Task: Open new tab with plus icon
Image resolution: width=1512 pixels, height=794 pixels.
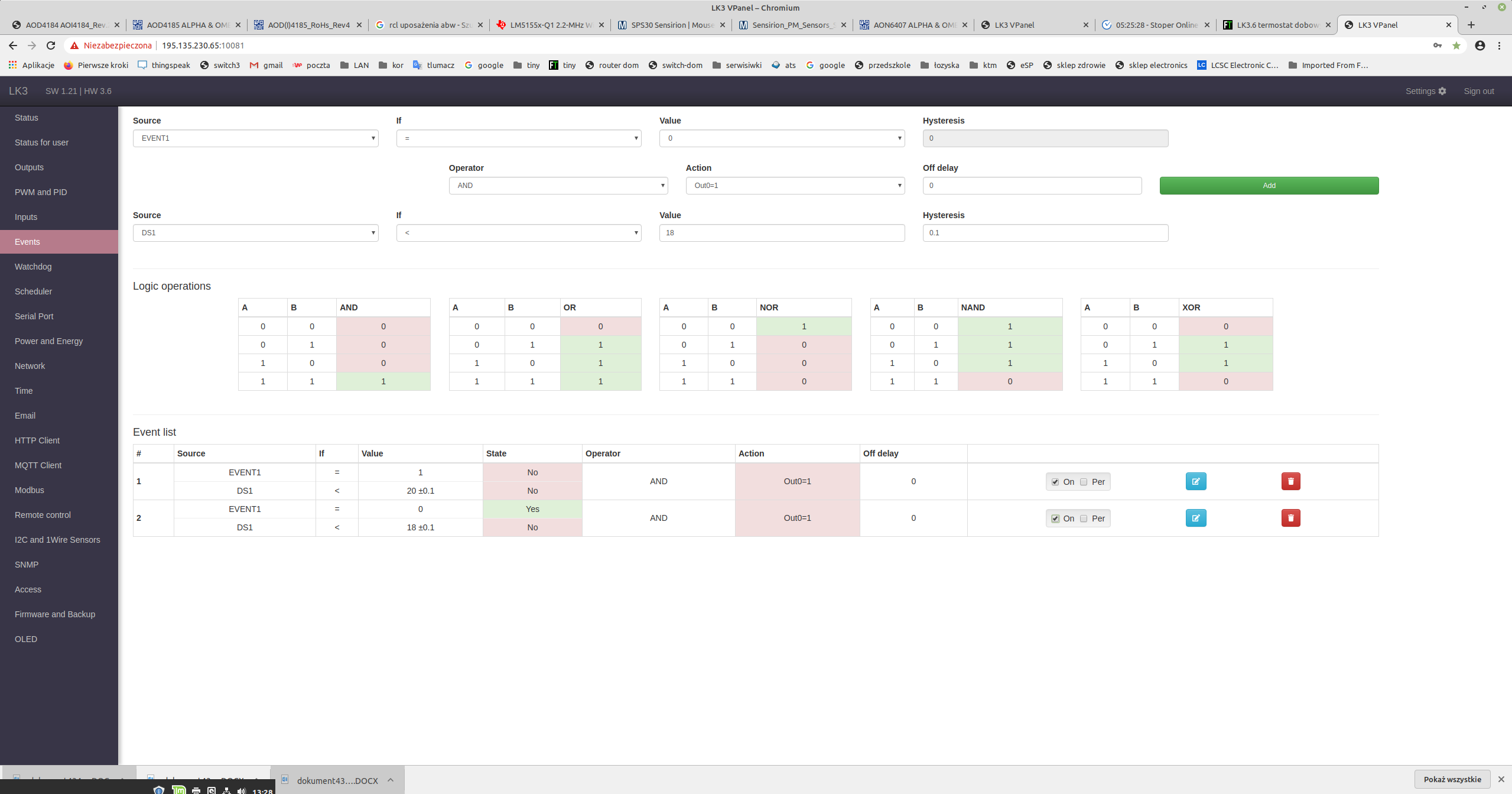Action: tap(1471, 25)
